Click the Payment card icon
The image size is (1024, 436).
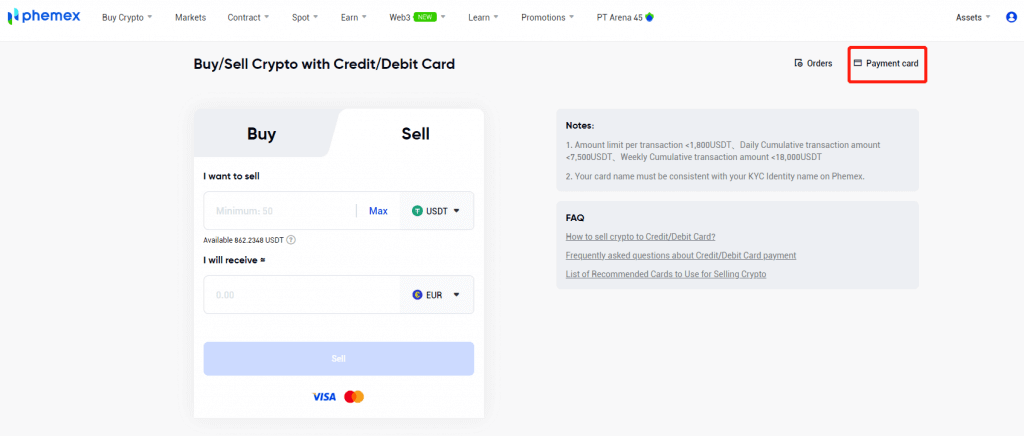click(857, 63)
